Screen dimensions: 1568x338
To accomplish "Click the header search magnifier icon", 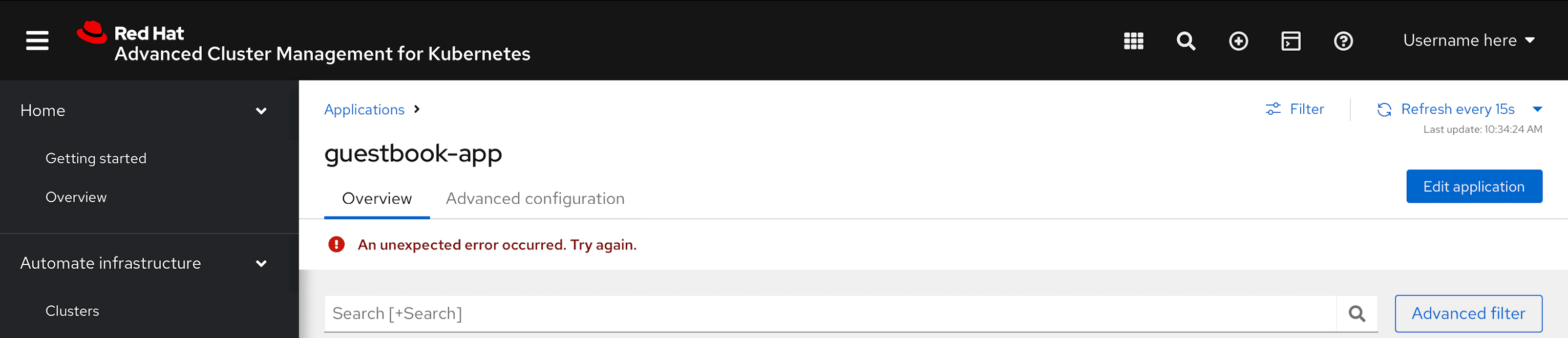I will pos(1186,41).
